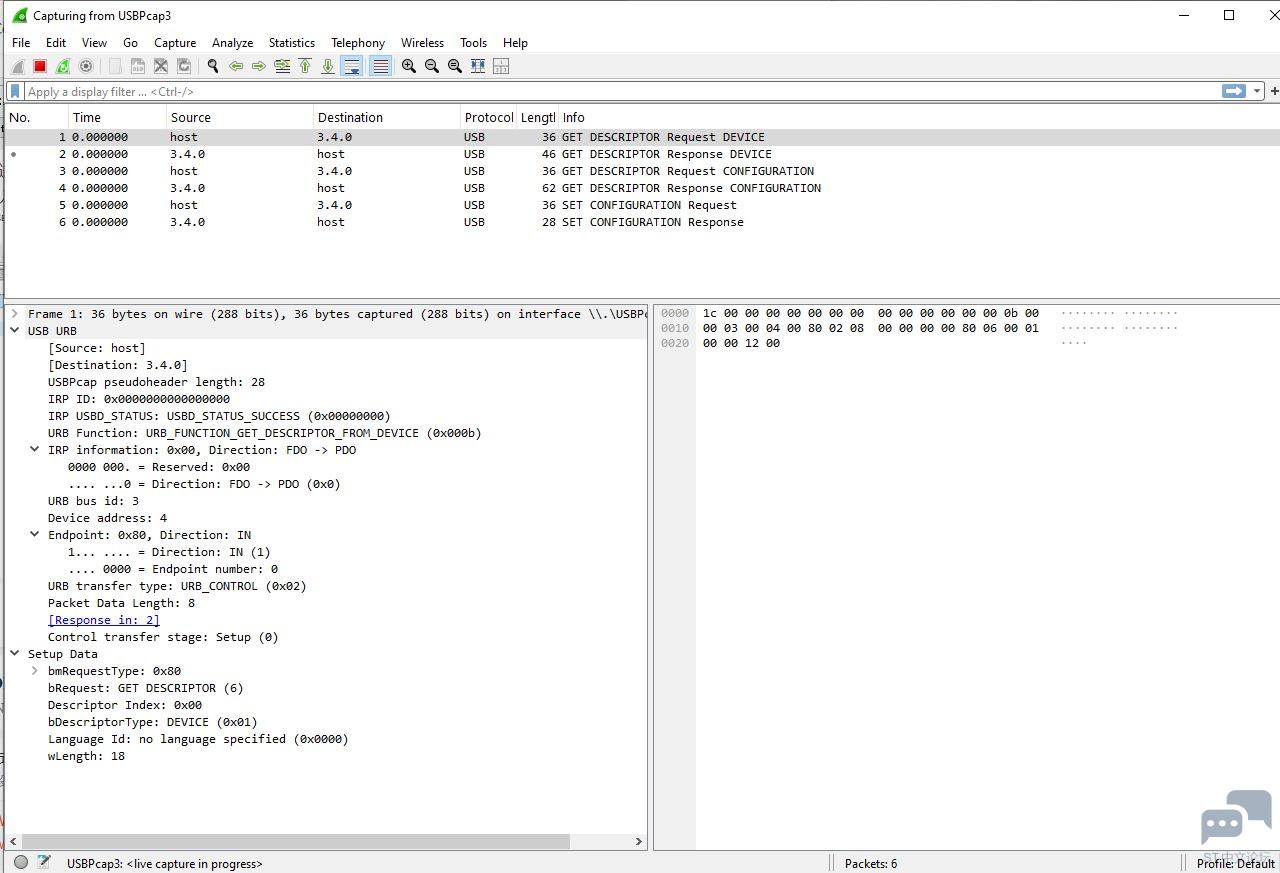Add a display filter button with plus
This screenshot has height=873, width=1280.
click(x=1274, y=91)
